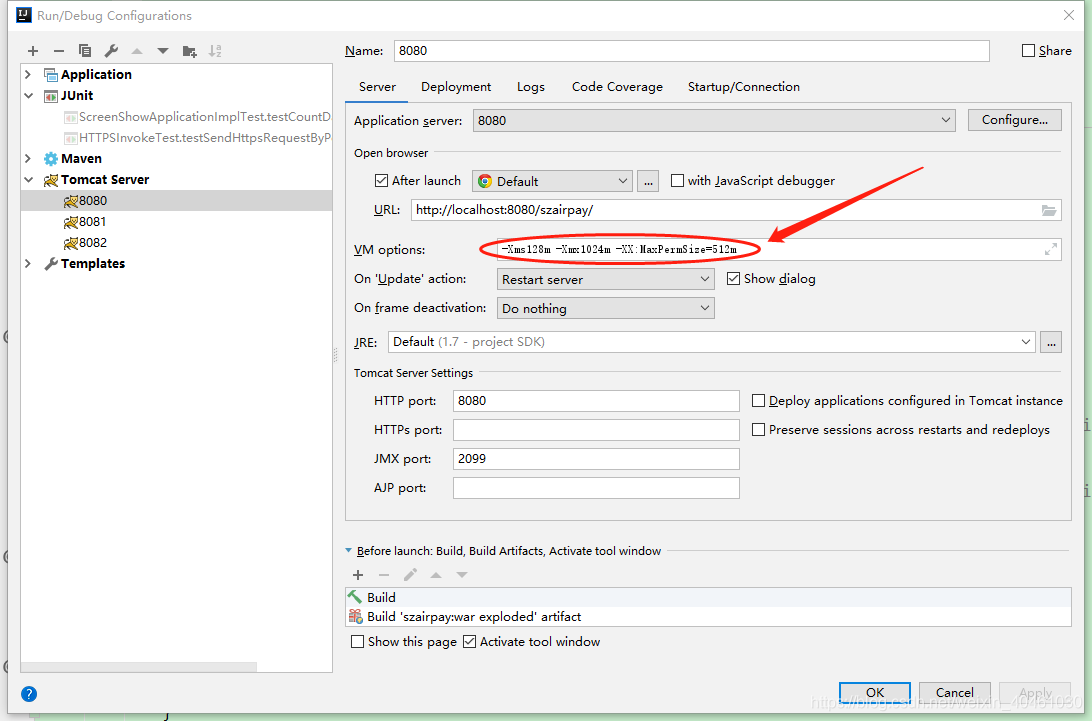The width and height of the screenshot is (1092, 721).
Task: Select the ScreenShowApplicationImplTest JUnit configuration
Action: pos(197,116)
